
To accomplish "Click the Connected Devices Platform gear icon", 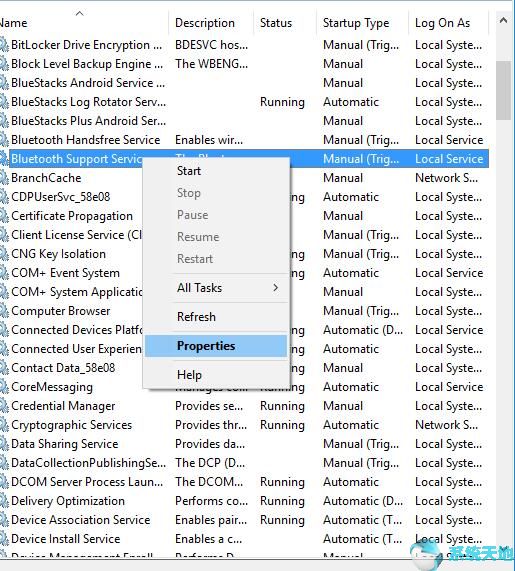I will click(x=4, y=330).
